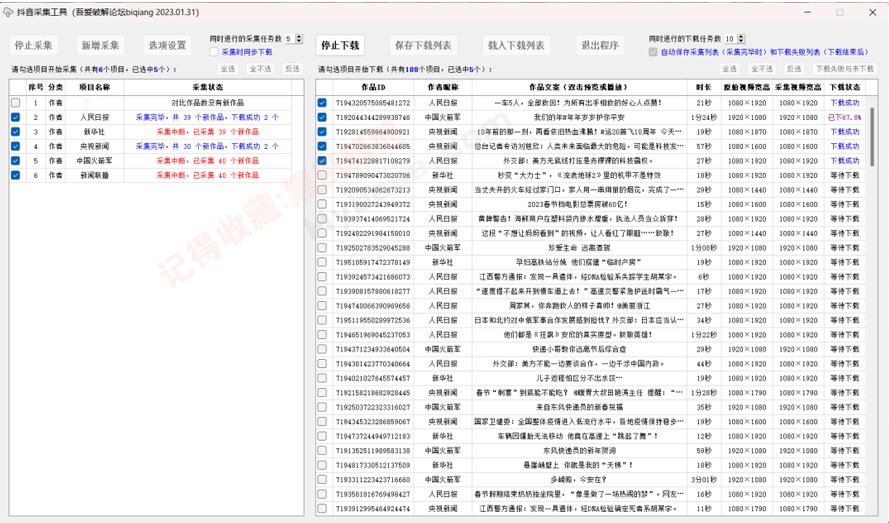The image size is (889, 523).
Task: Click the 采集任务数 value field showing 5
Action: click(x=289, y=39)
